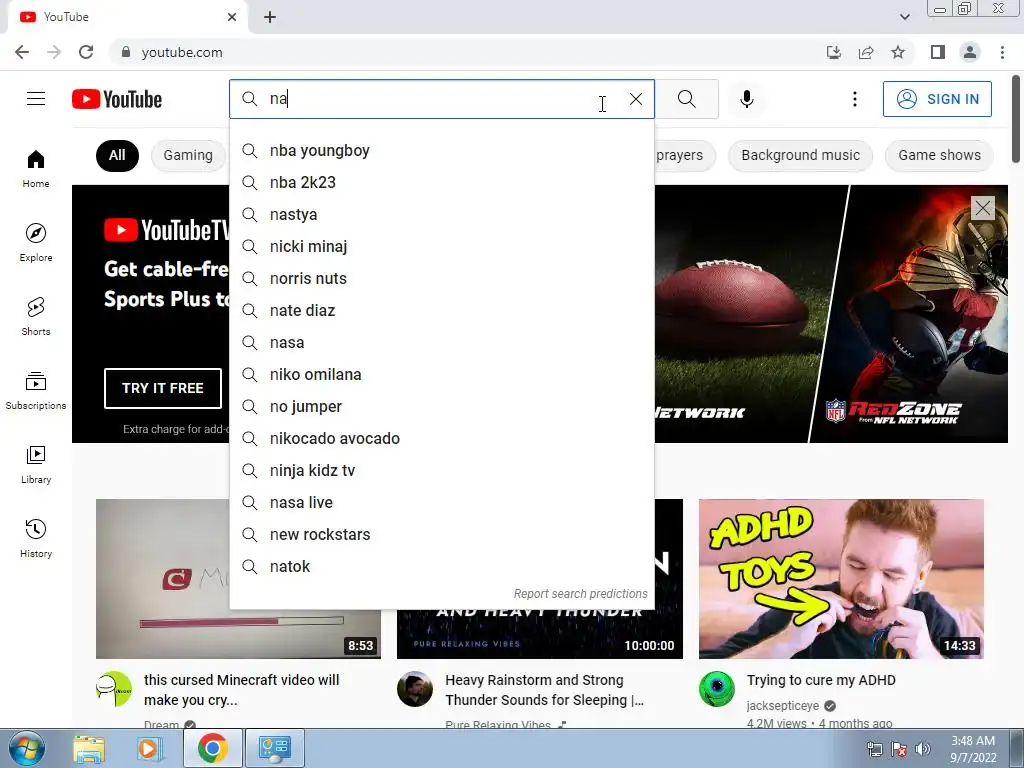Open Library in sidebar
This screenshot has width=1024, height=768.
[36, 464]
